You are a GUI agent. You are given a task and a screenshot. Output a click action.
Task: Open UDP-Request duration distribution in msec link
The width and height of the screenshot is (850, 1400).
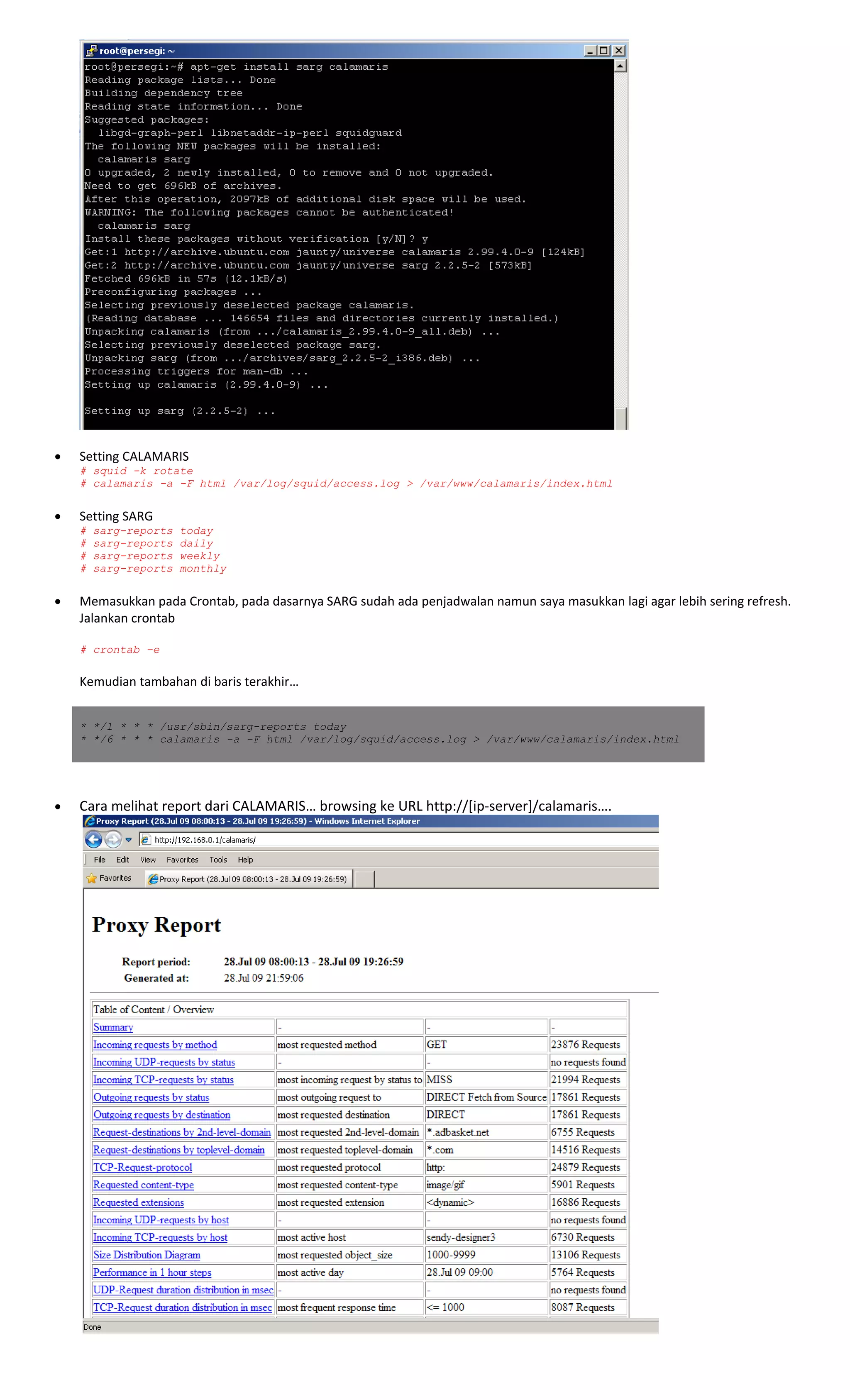pos(183,1290)
